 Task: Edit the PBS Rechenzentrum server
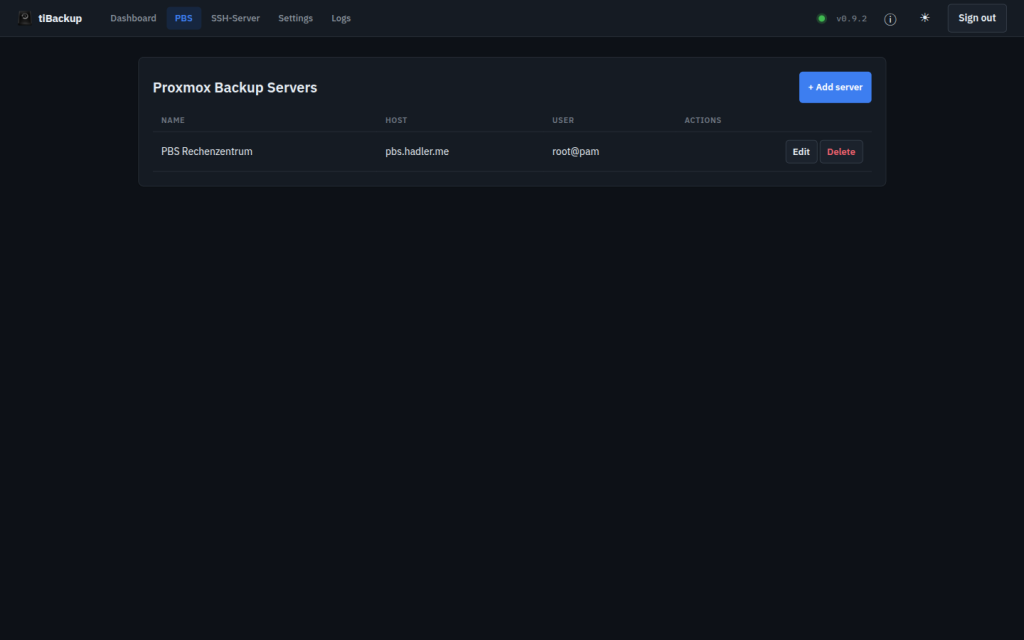801,152
